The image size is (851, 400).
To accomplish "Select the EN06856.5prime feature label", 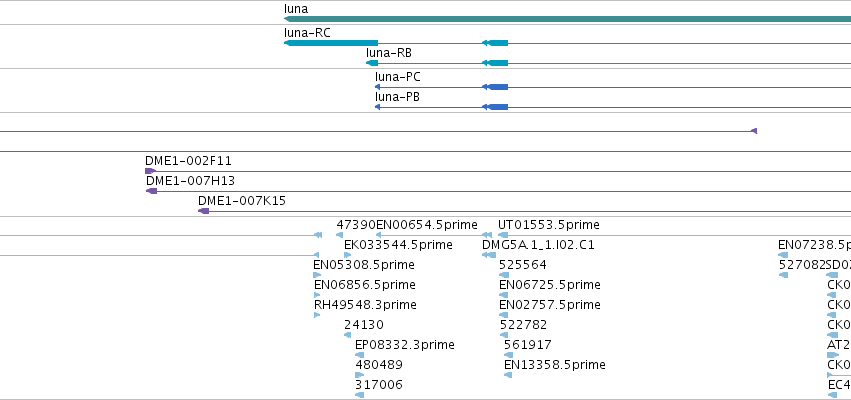I will [365, 285].
